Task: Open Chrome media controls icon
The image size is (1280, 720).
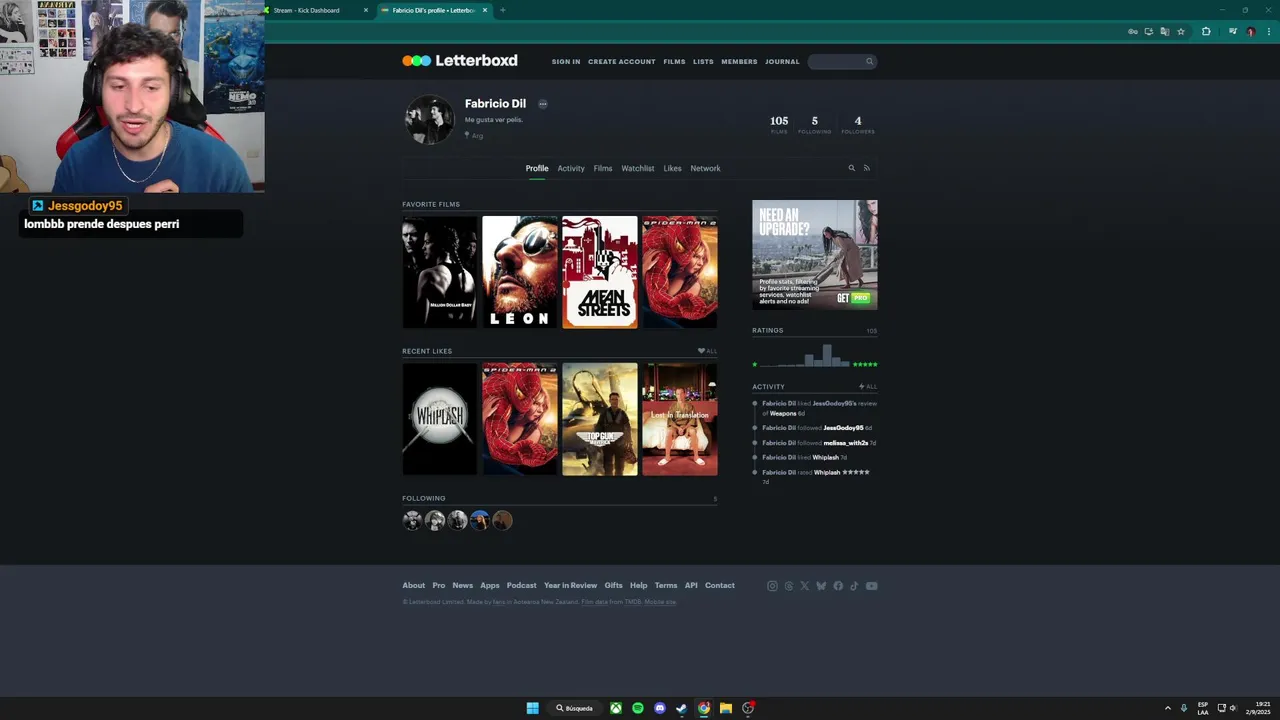Action: (1232, 31)
